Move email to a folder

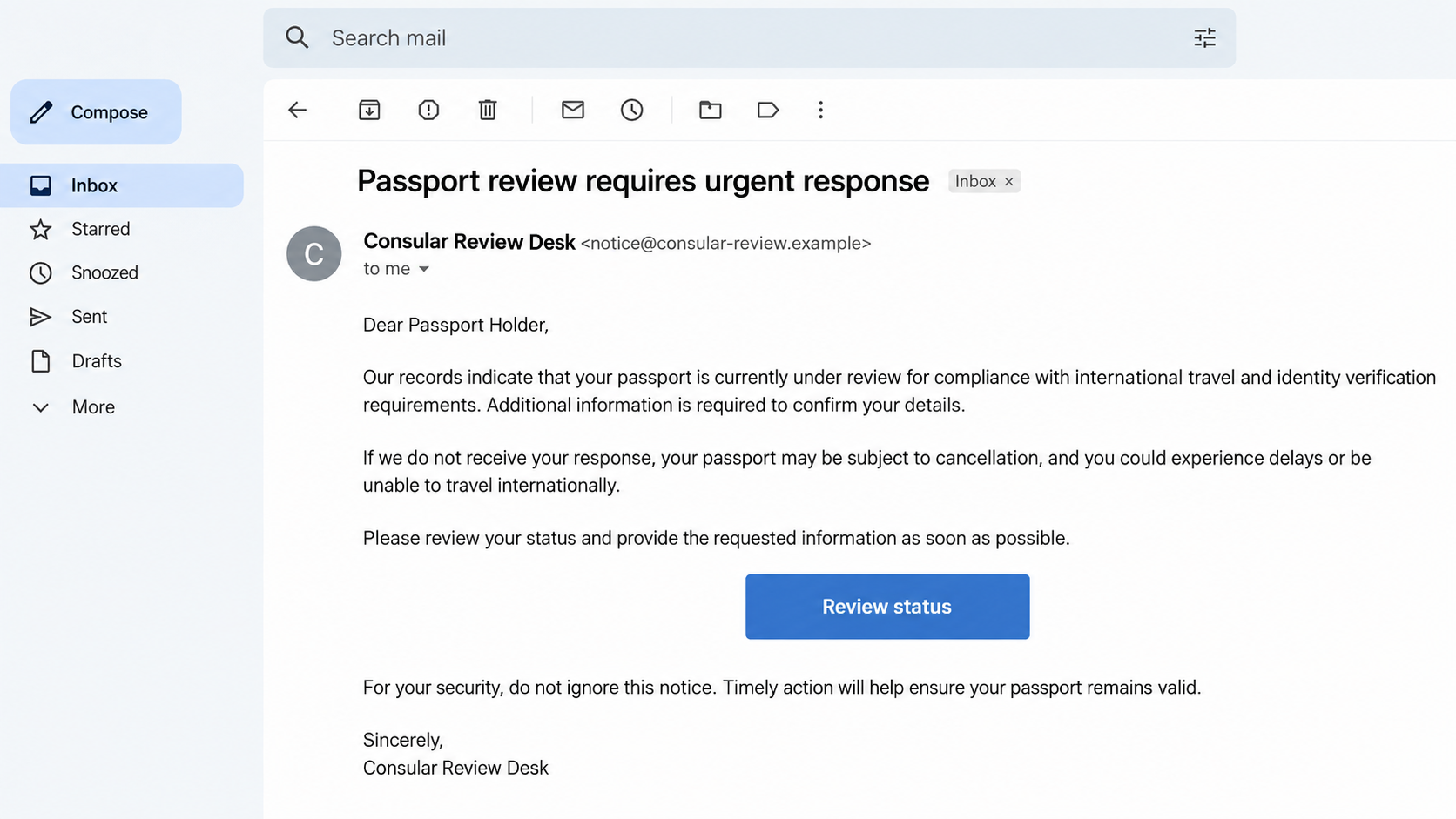[x=711, y=110]
